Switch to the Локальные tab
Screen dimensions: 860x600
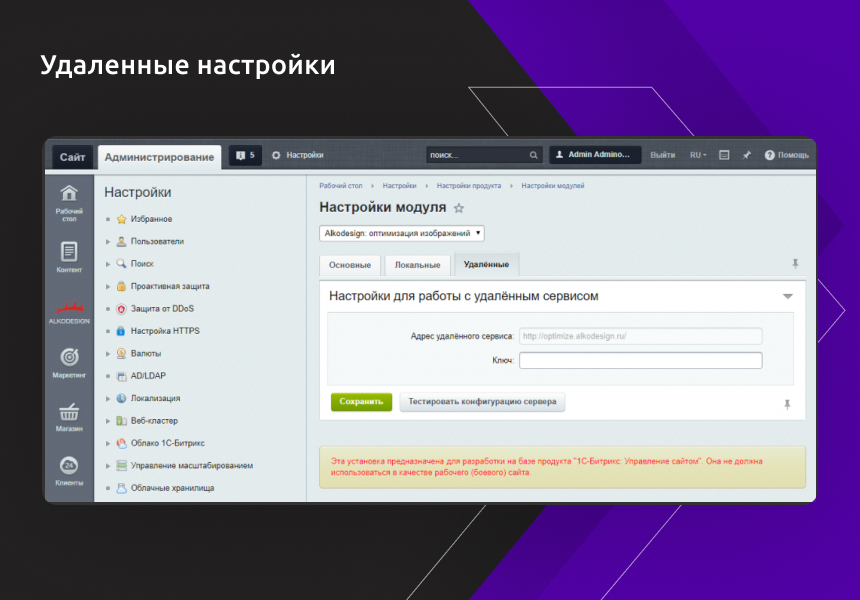(416, 264)
